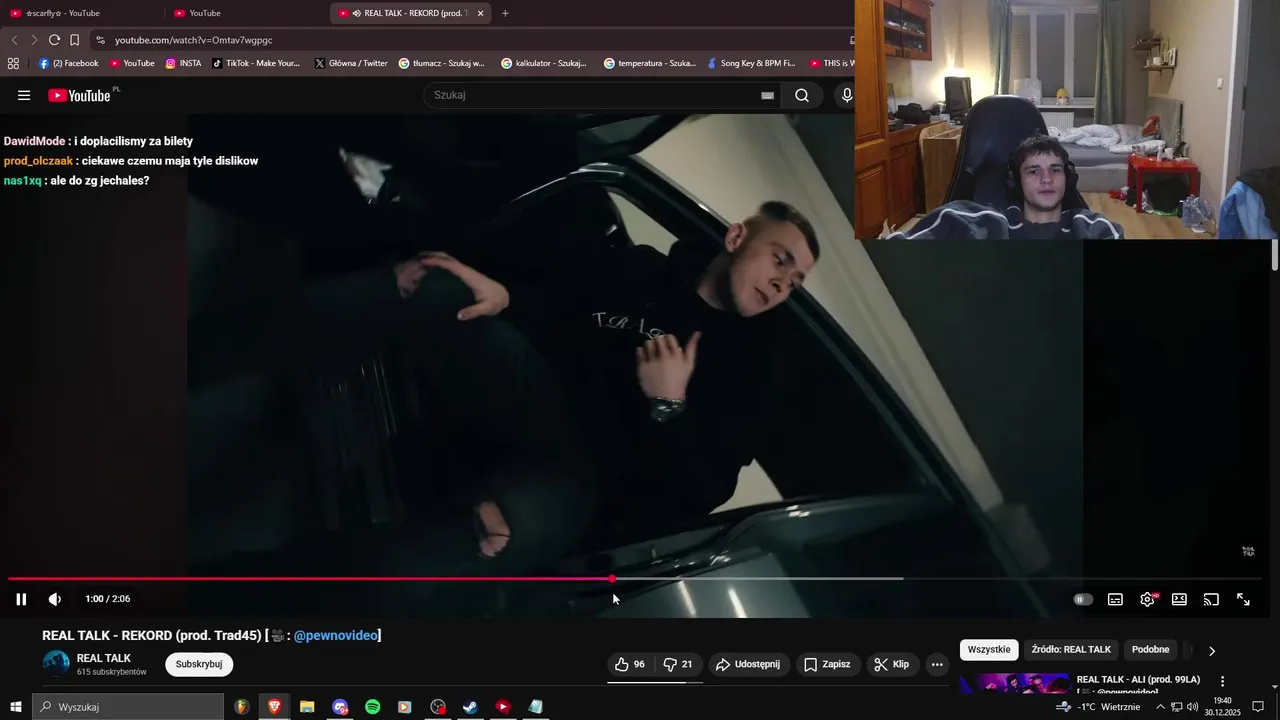Image resolution: width=1280 pixels, height=720 pixels.
Task: Reload the current page
Action: (x=54, y=40)
